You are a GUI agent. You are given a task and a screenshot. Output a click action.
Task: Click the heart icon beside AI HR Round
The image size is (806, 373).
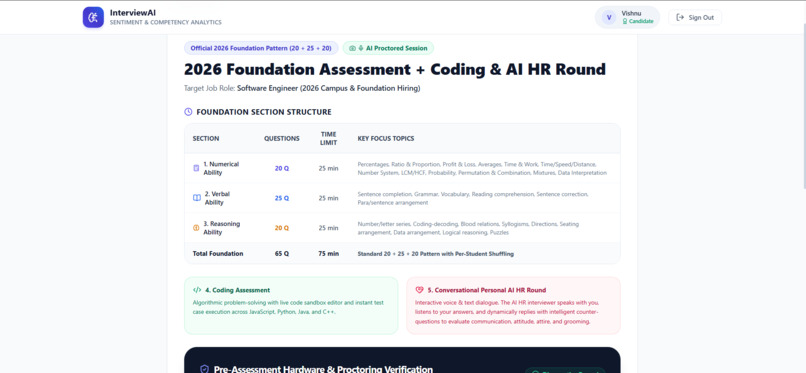point(419,290)
